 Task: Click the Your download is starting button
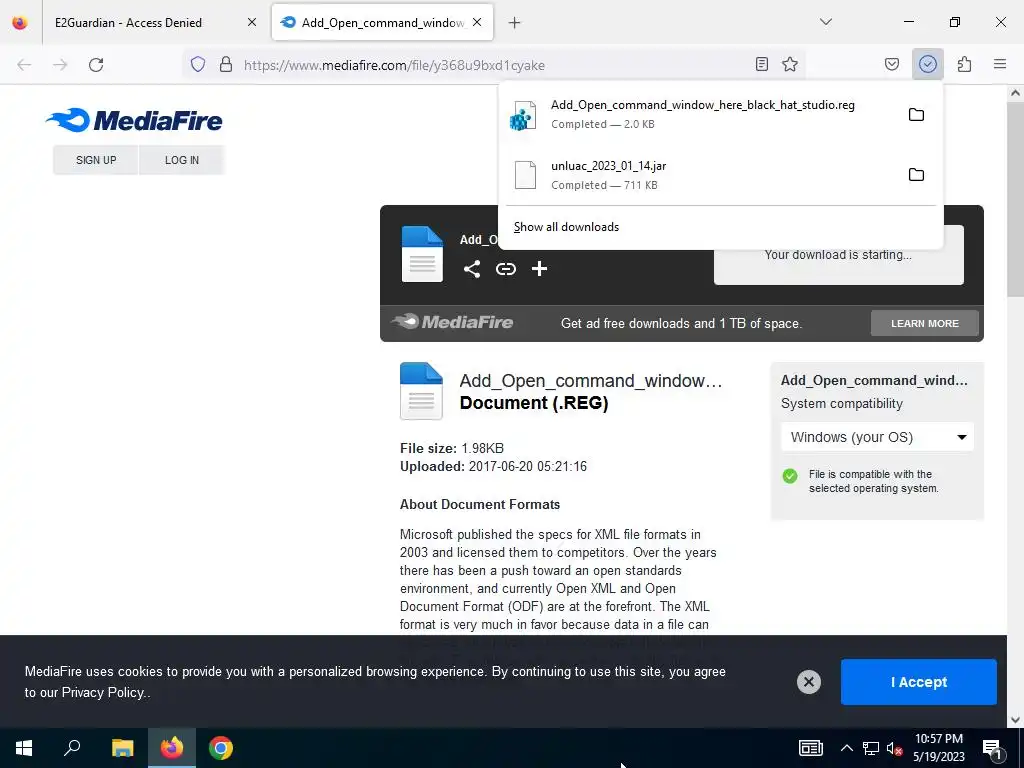click(x=838, y=255)
